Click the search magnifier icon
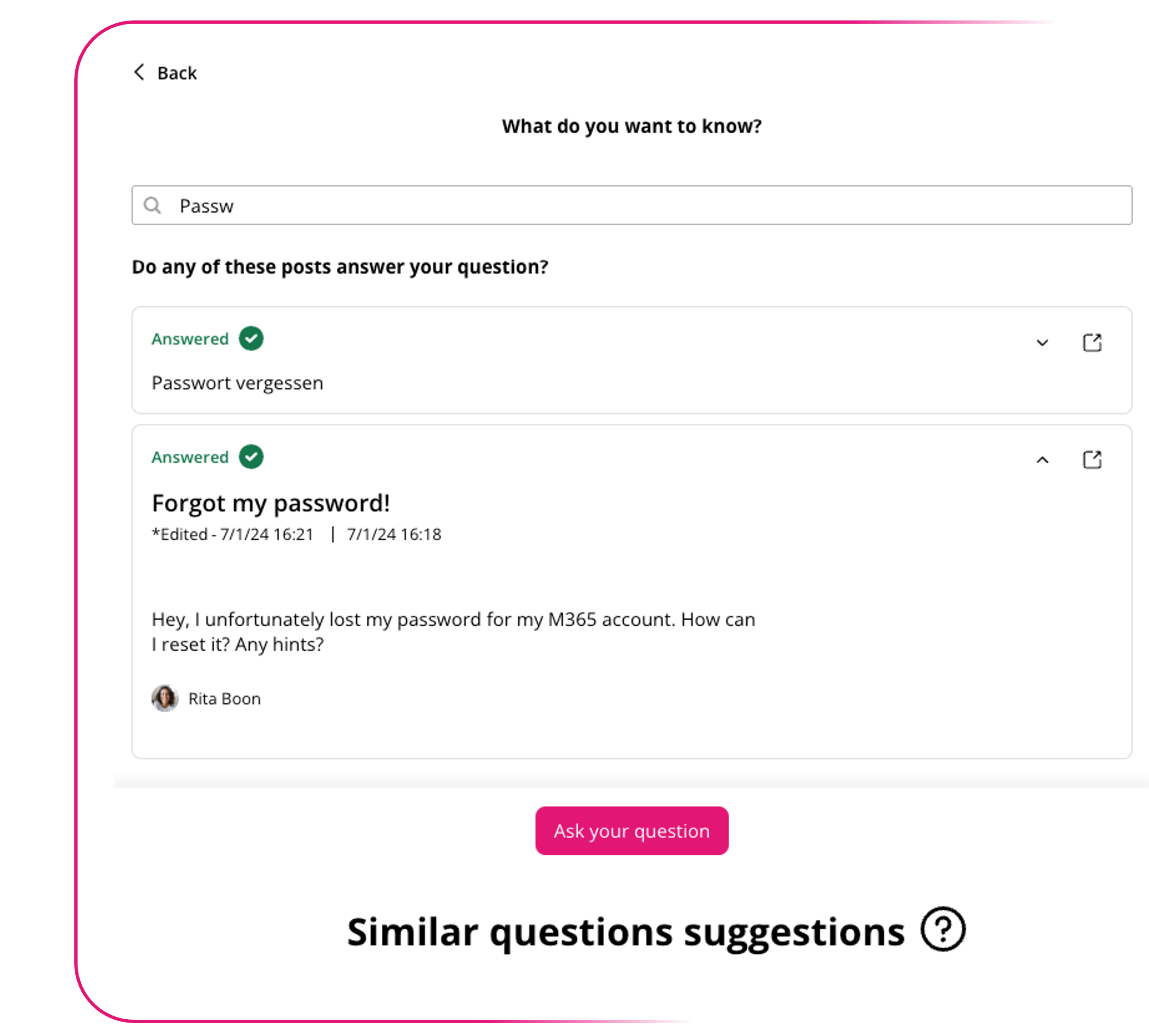Screen dimensions: 1149x1036 point(152,205)
